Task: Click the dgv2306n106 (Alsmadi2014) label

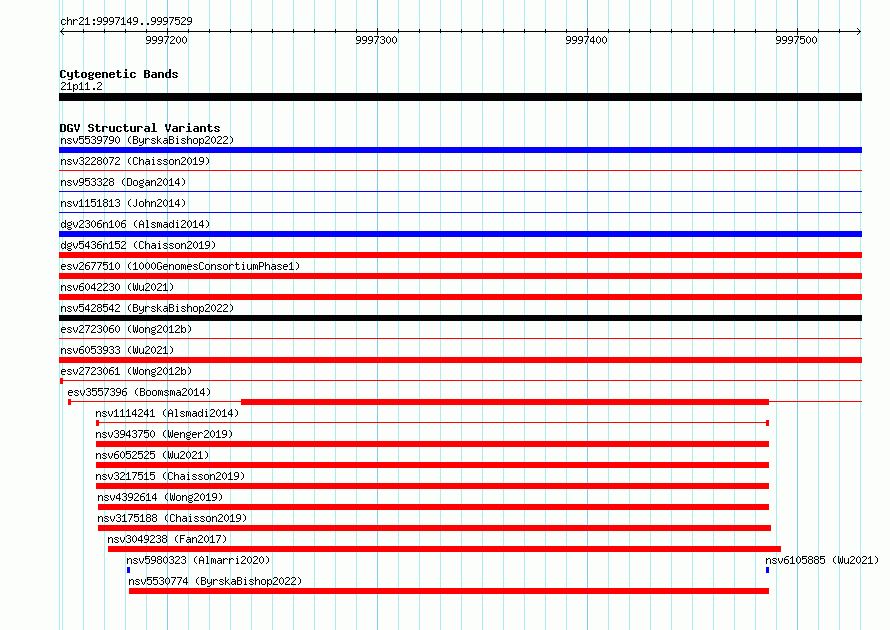Action: click(x=135, y=224)
